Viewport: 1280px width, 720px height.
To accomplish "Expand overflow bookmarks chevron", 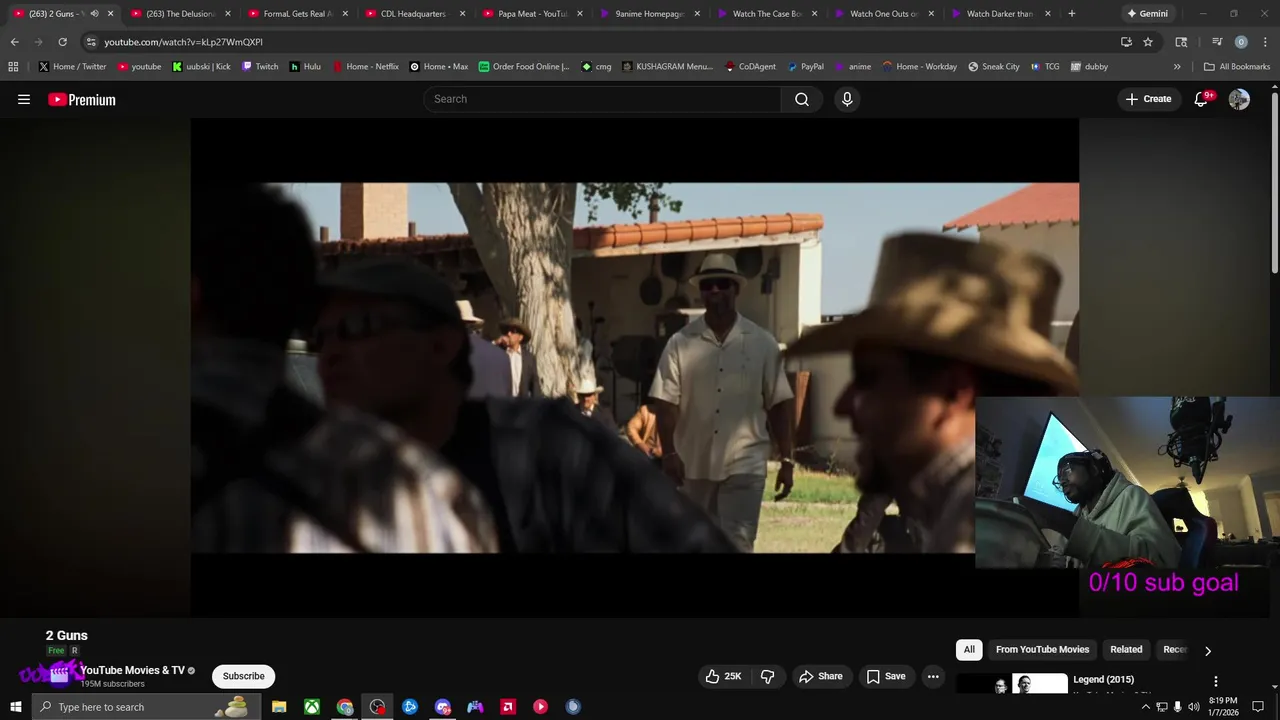I will (x=1177, y=67).
